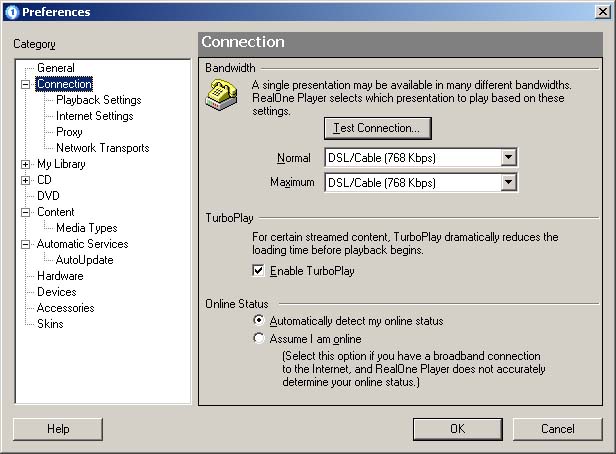The width and height of the screenshot is (616, 454).
Task: Collapse the Connection tree node
Action: point(26,85)
